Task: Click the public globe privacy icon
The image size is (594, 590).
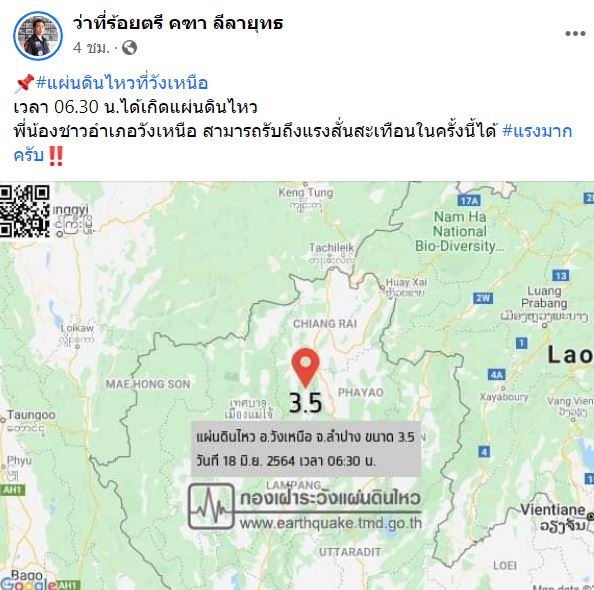Action: click(130, 48)
